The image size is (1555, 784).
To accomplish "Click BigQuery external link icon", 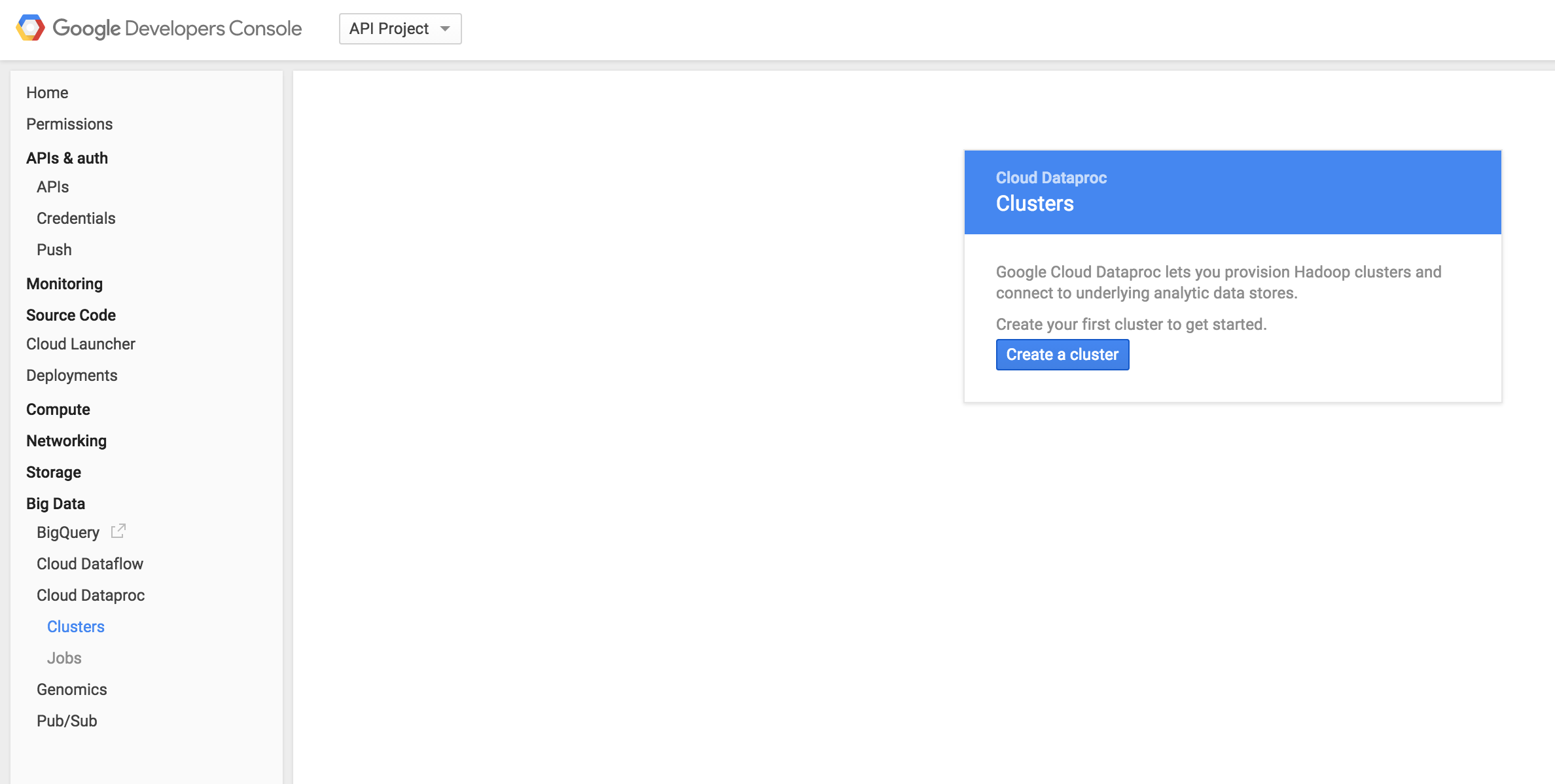I will point(118,531).
